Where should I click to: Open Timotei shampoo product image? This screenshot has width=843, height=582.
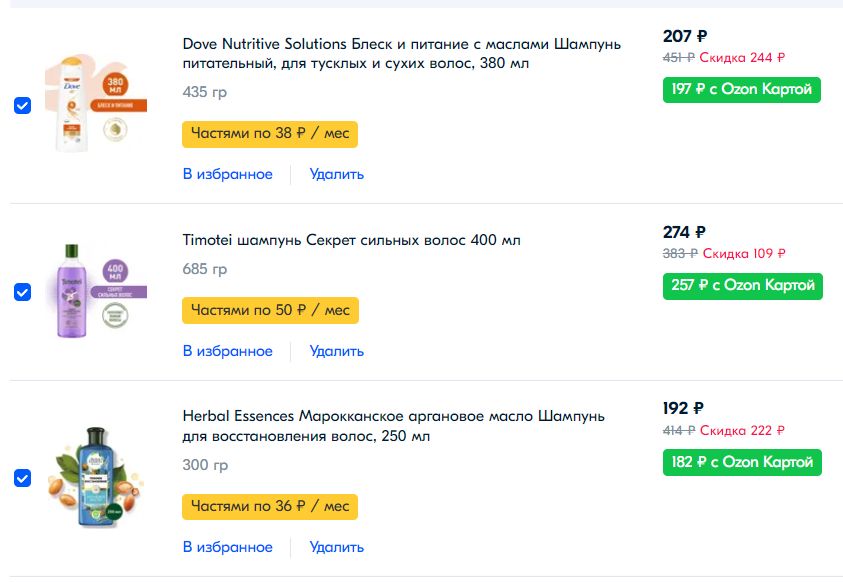[x=94, y=290]
